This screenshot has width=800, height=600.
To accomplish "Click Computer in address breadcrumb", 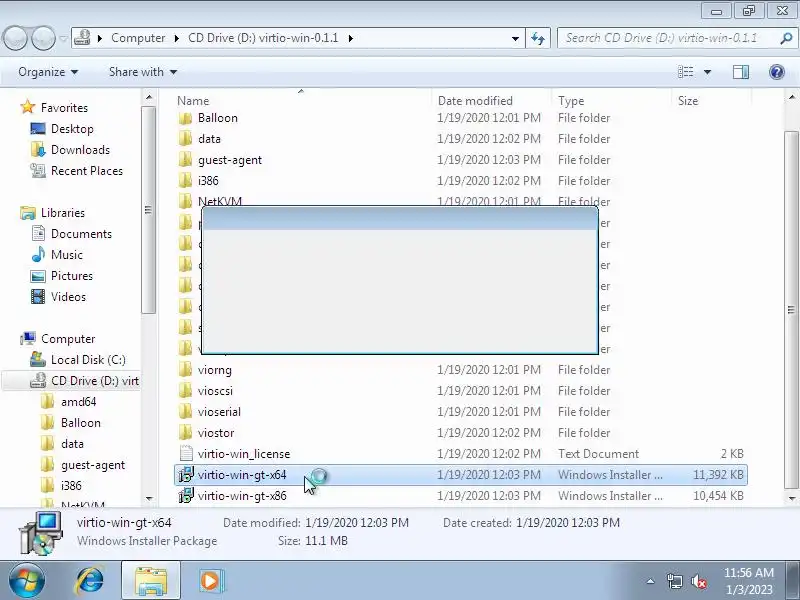I will point(138,38).
